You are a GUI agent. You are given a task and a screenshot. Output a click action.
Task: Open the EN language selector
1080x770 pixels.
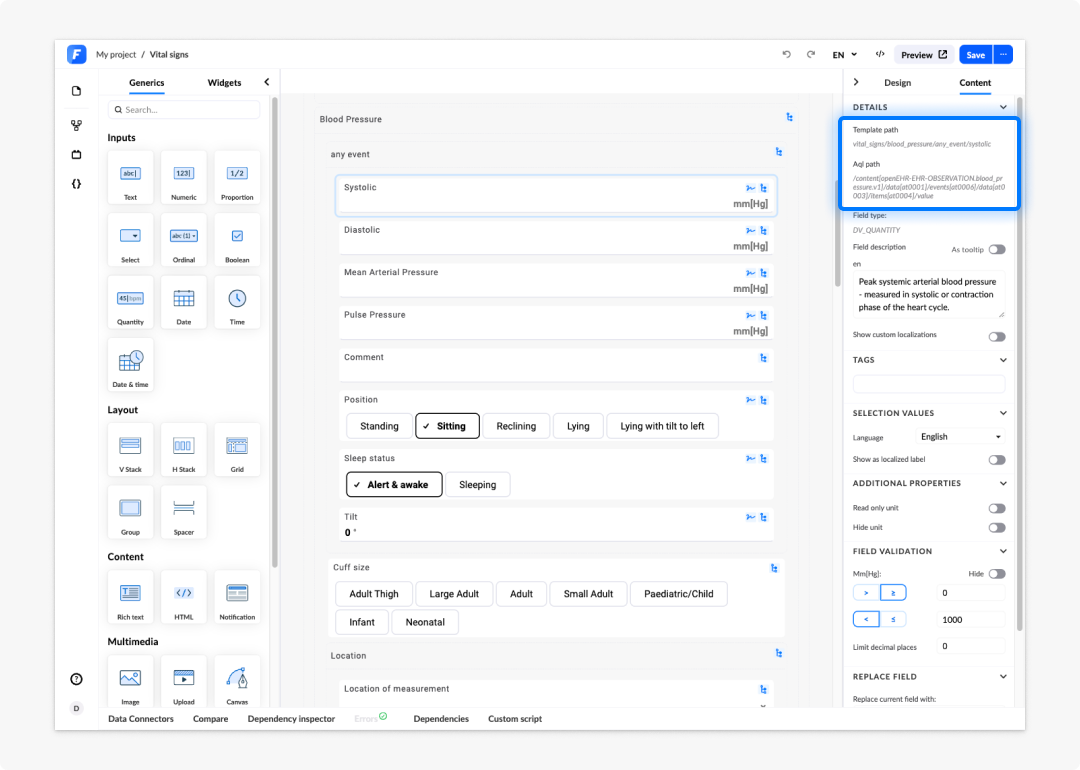tap(844, 55)
